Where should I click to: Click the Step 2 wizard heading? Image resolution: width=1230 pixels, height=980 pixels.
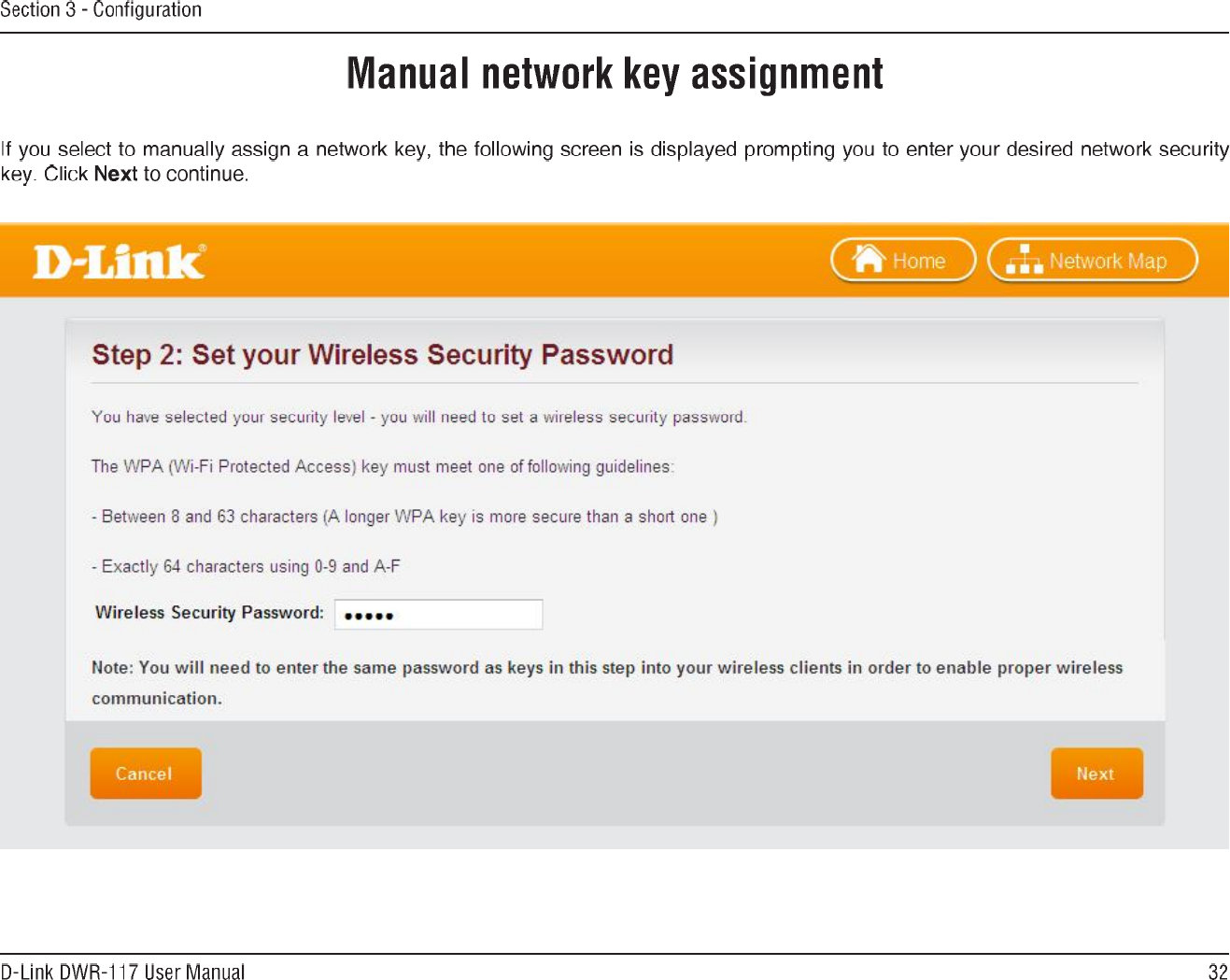point(382,355)
